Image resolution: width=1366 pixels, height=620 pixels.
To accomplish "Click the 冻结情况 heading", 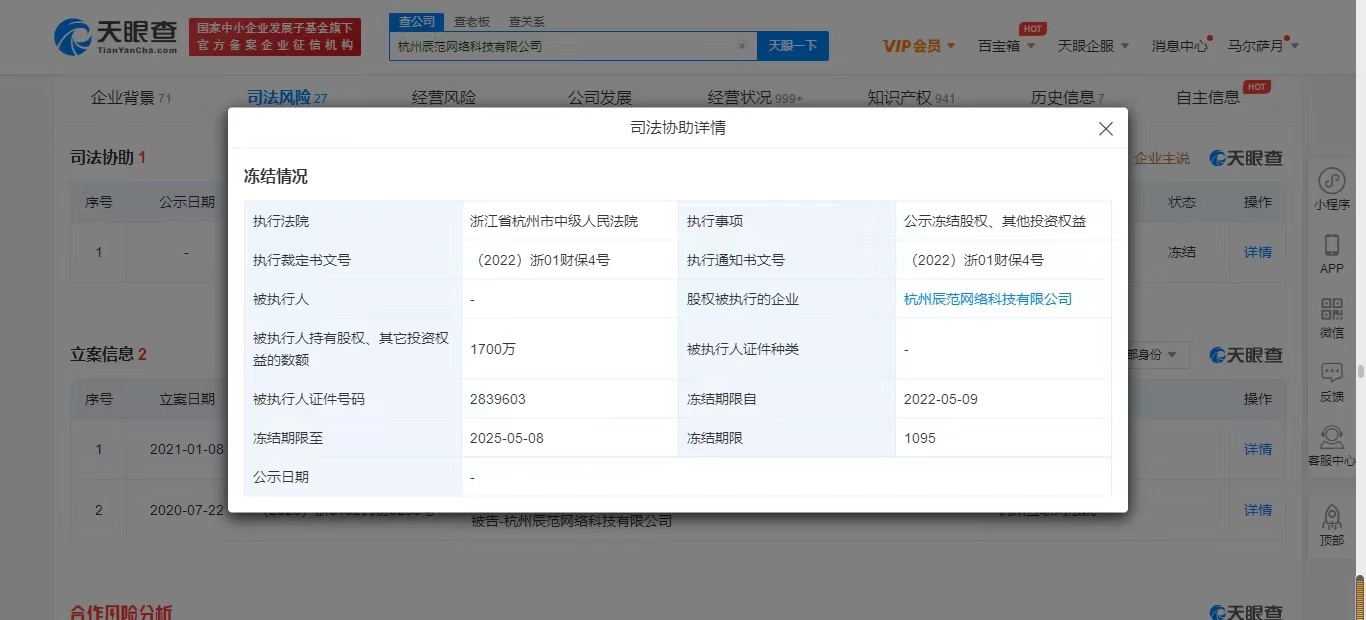I will [276, 176].
